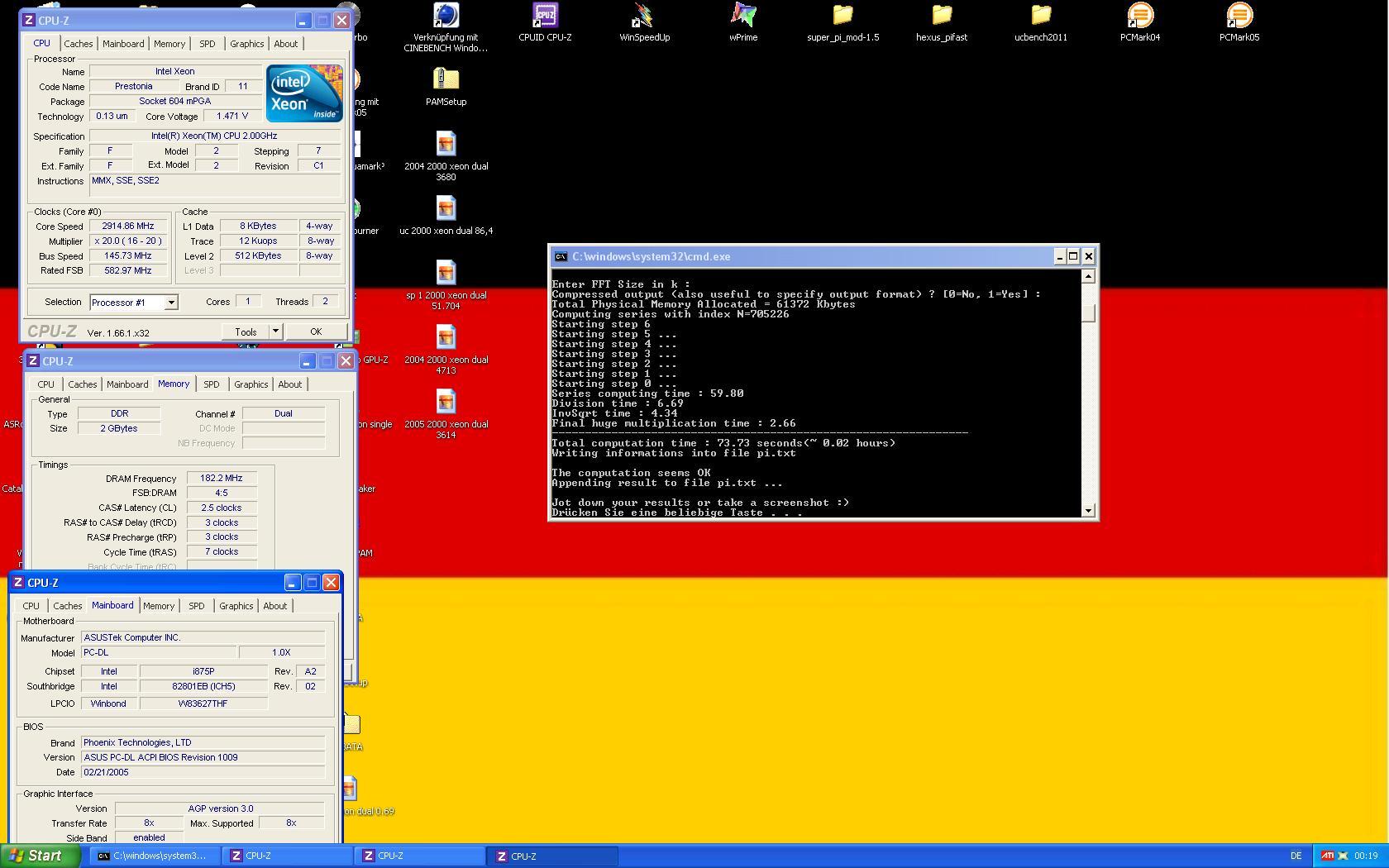Open Mainboard tab in top CPU-Z window
Viewport: 1389px width, 868px height.
pos(123,44)
